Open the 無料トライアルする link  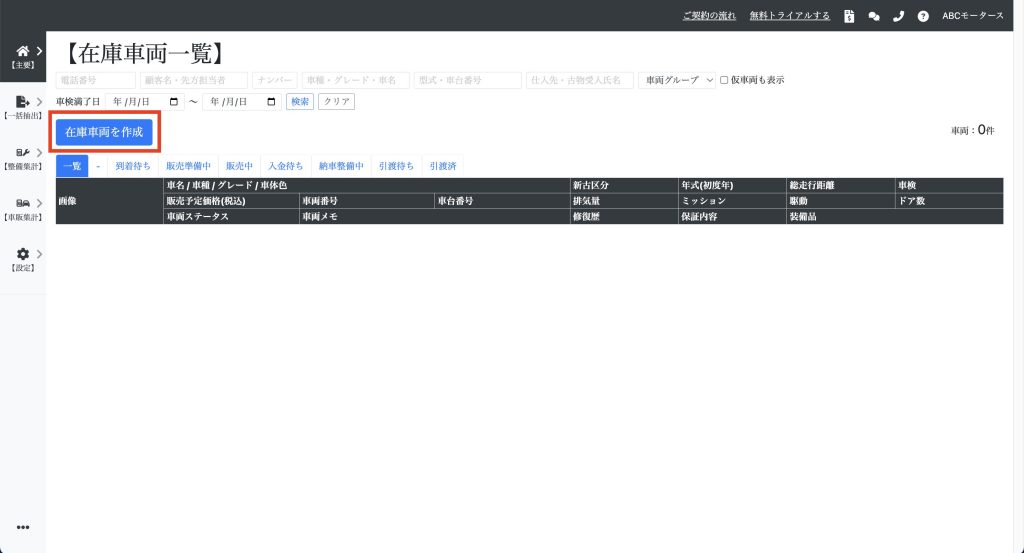(x=790, y=16)
